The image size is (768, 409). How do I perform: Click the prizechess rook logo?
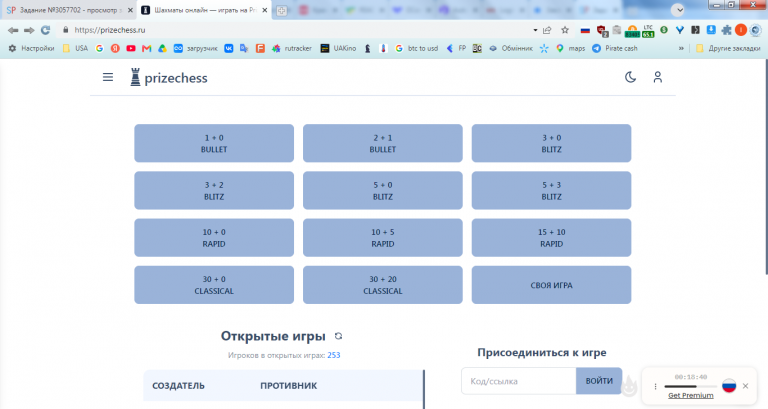click(135, 77)
